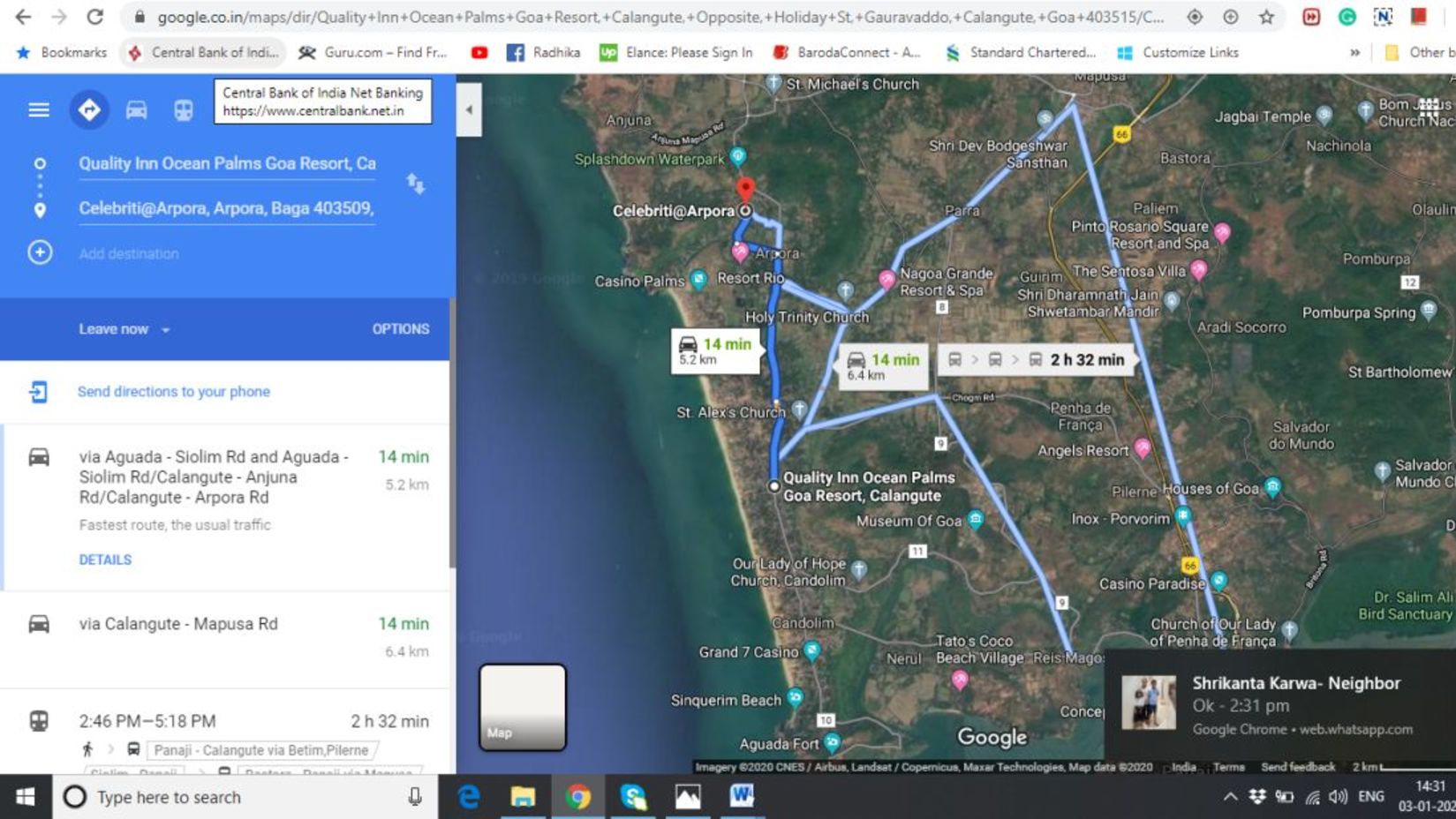Screen dimensions: 1456x819
Task: Click Houses of Goa map marker
Action: coord(1272,487)
